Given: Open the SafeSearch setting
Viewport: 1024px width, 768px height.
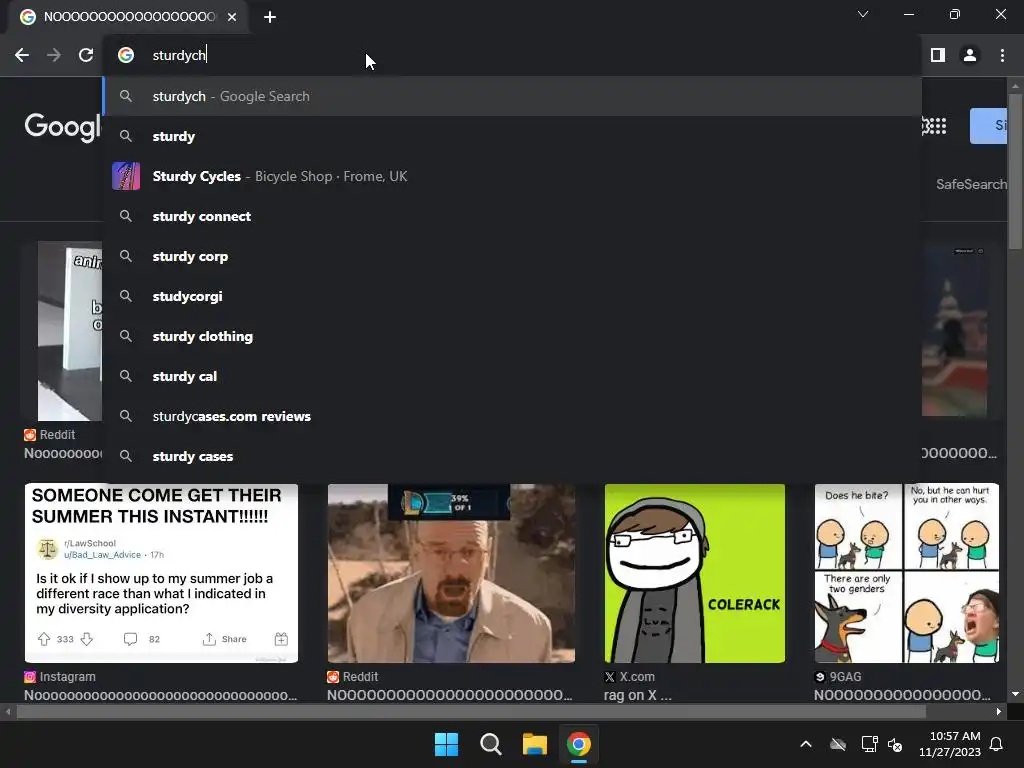Looking at the screenshot, I should (x=971, y=184).
